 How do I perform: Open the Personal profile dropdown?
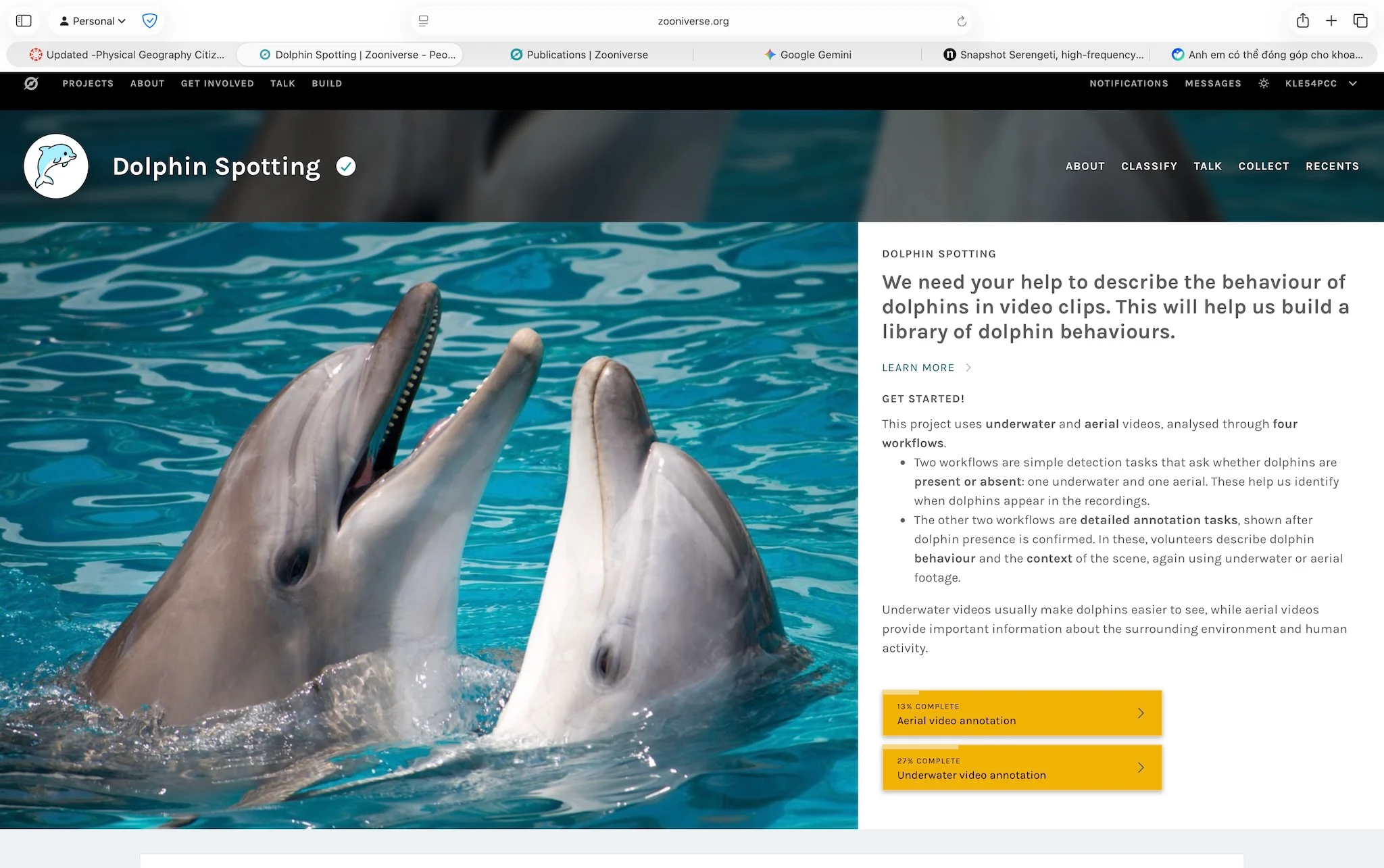click(x=93, y=21)
